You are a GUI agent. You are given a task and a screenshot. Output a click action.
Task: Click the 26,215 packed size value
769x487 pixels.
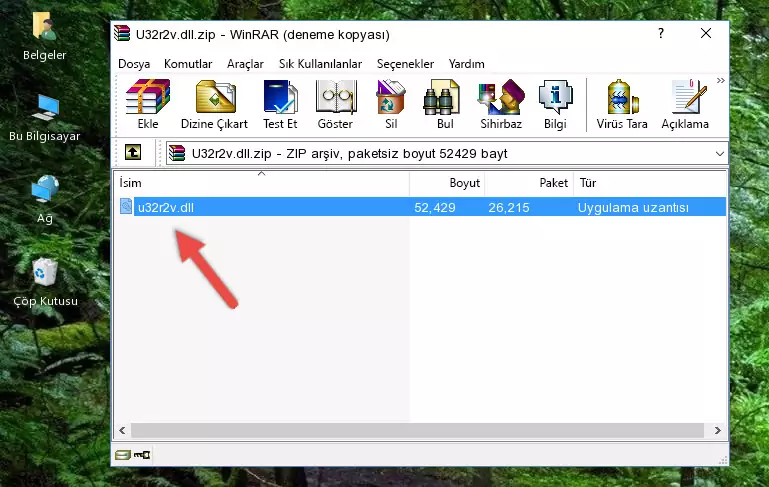[x=509, y=207]
